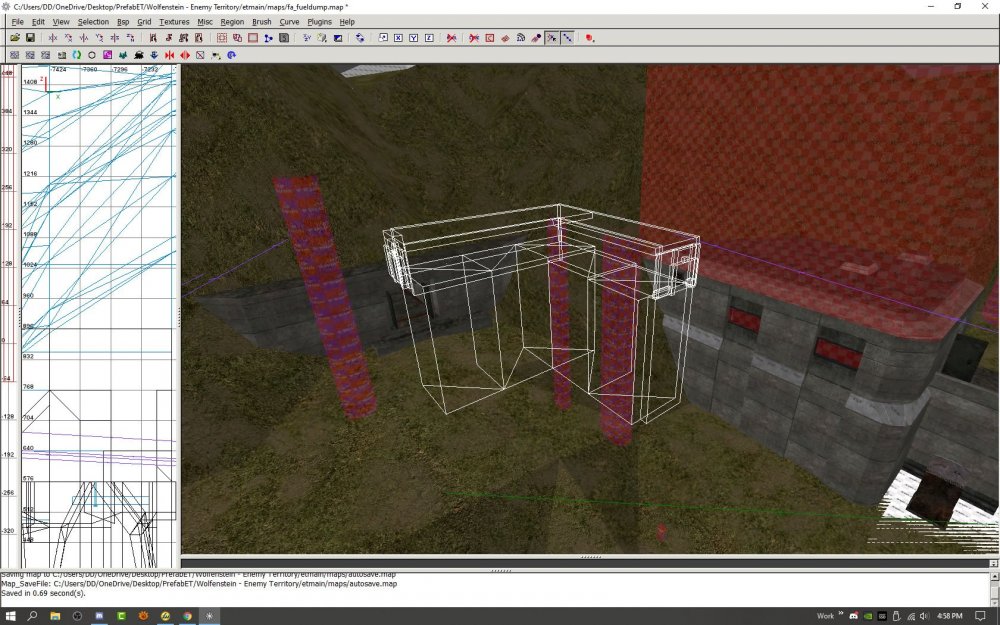This screenshot has height=625, width=1000.
Task: Open the Textures menu
Action: [174, 22]
